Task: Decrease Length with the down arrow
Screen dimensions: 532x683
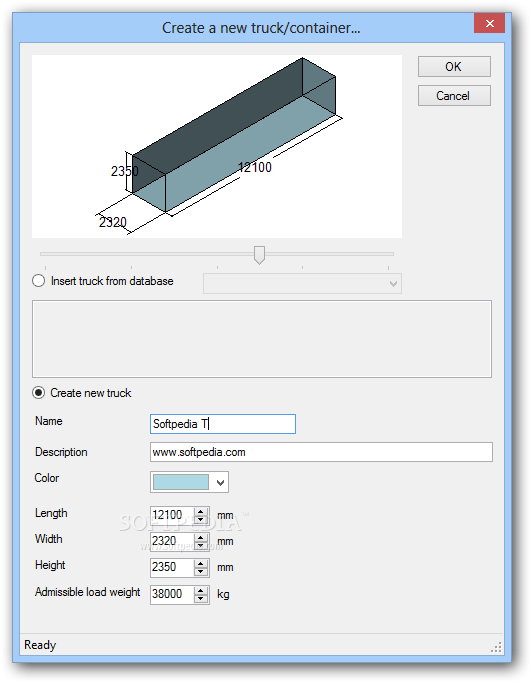Action: click(200, 519)
